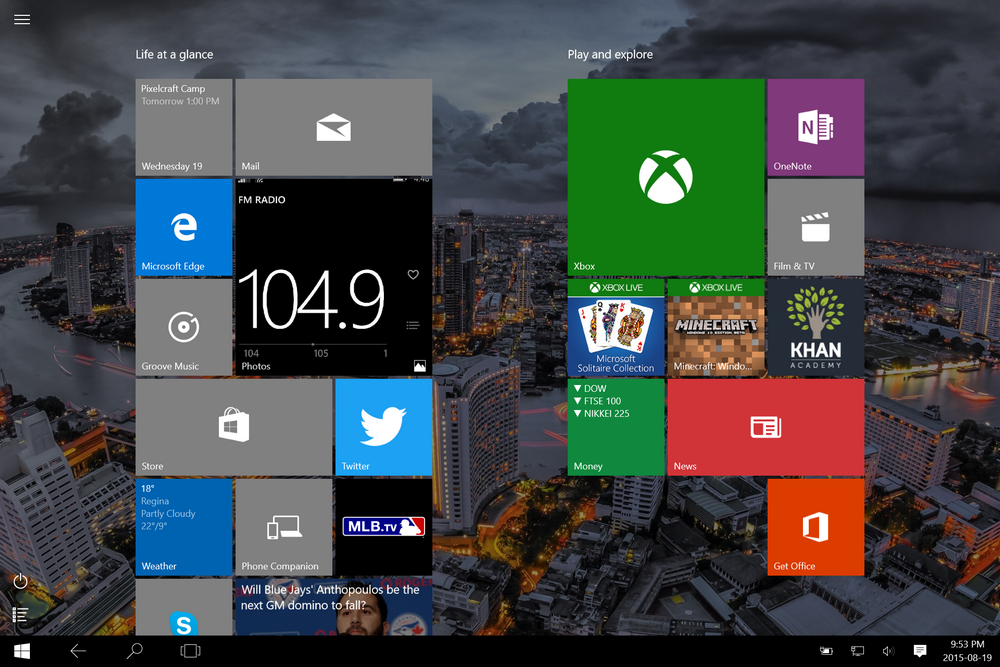Open the Groove Music tile
Screen dimensions: 1000x667
coord(184,327)
